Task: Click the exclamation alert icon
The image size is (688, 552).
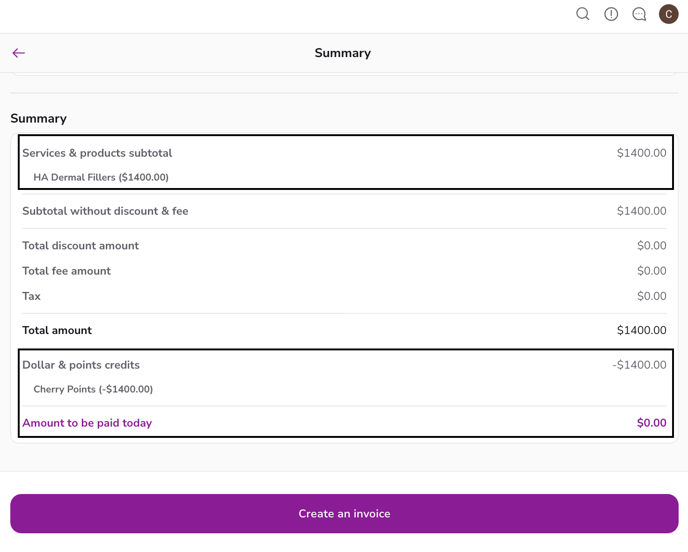Action: (x=611, y=14)
